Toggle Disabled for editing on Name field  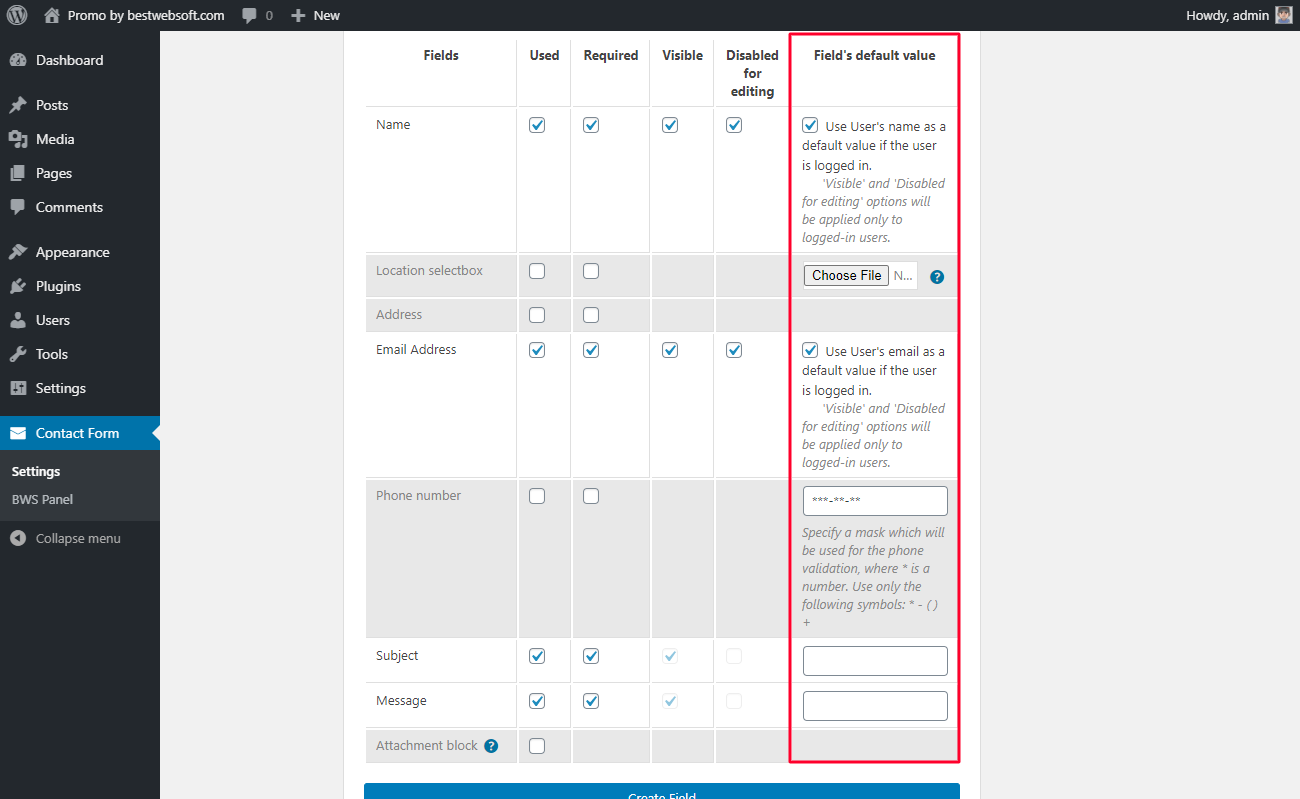734,125
